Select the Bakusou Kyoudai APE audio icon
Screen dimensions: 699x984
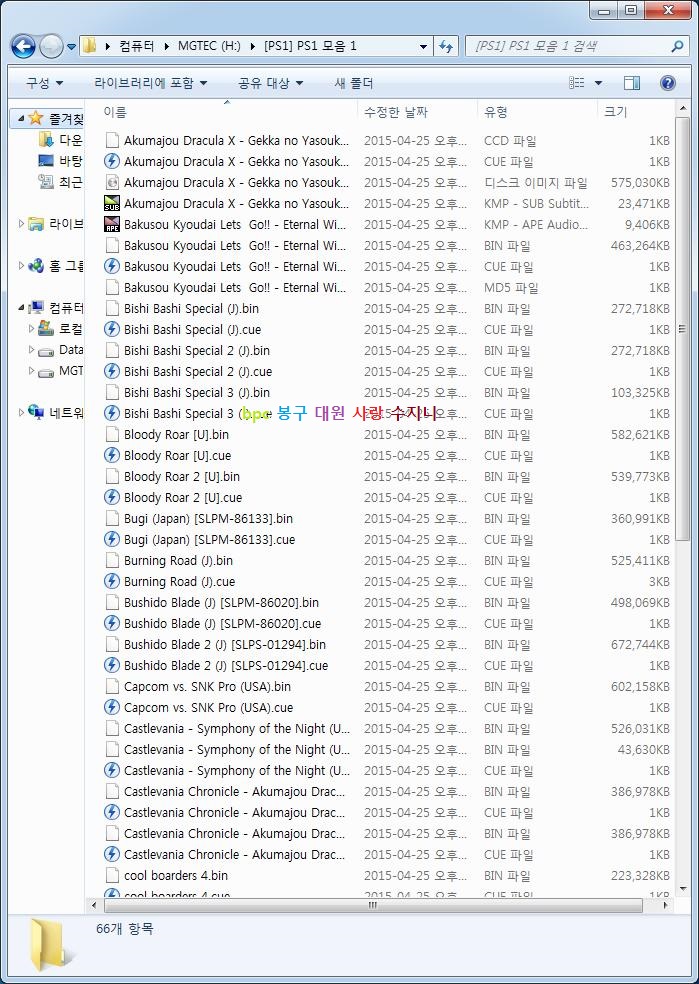112,224
